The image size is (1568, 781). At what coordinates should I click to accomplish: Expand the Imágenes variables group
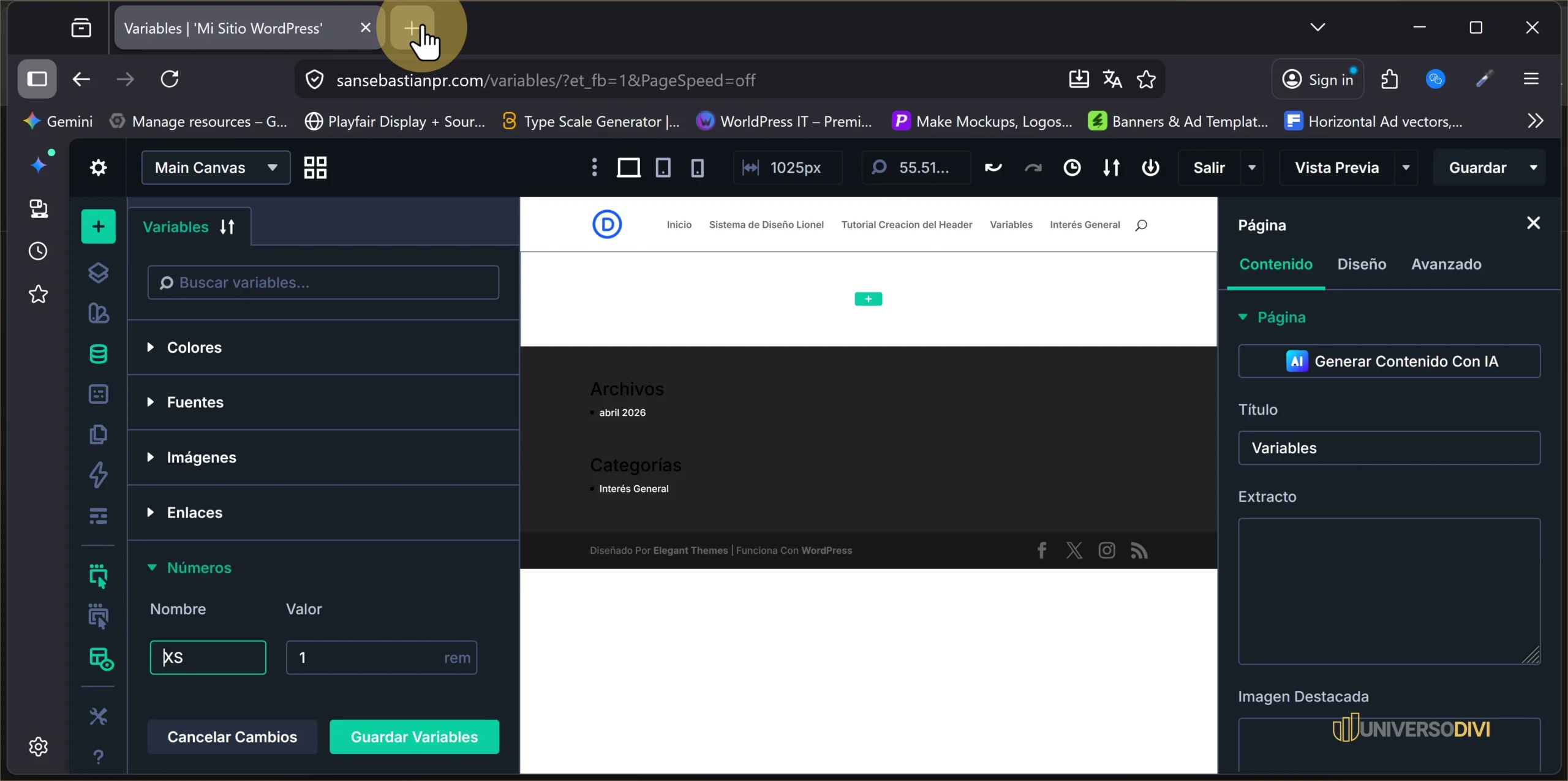pyautogui.click(x=323, y=458)
